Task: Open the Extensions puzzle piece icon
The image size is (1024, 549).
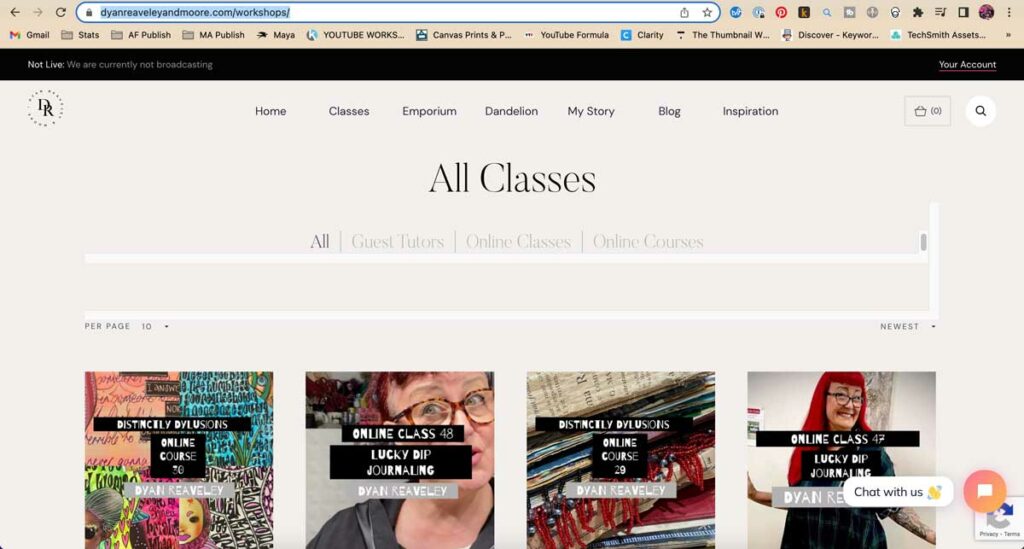Action: pyautogui.click(x=918, y=12)
